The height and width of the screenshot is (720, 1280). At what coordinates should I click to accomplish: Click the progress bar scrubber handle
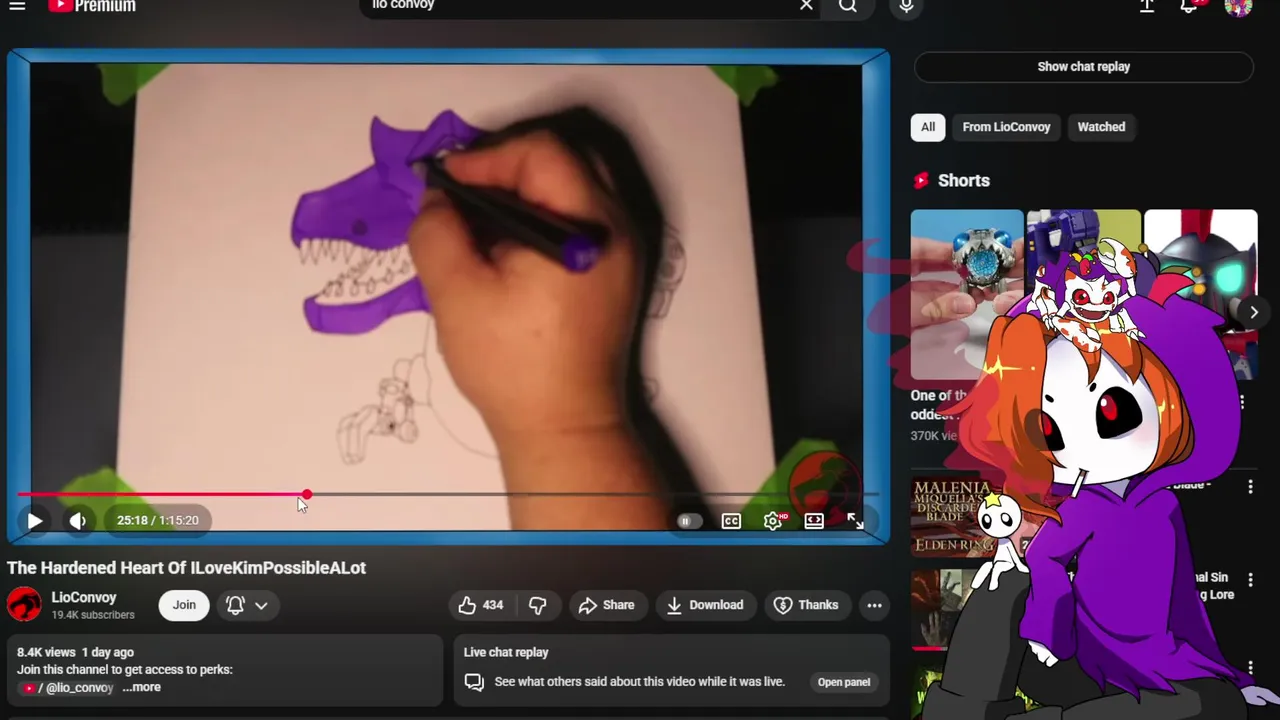click(x=307, y=494)
